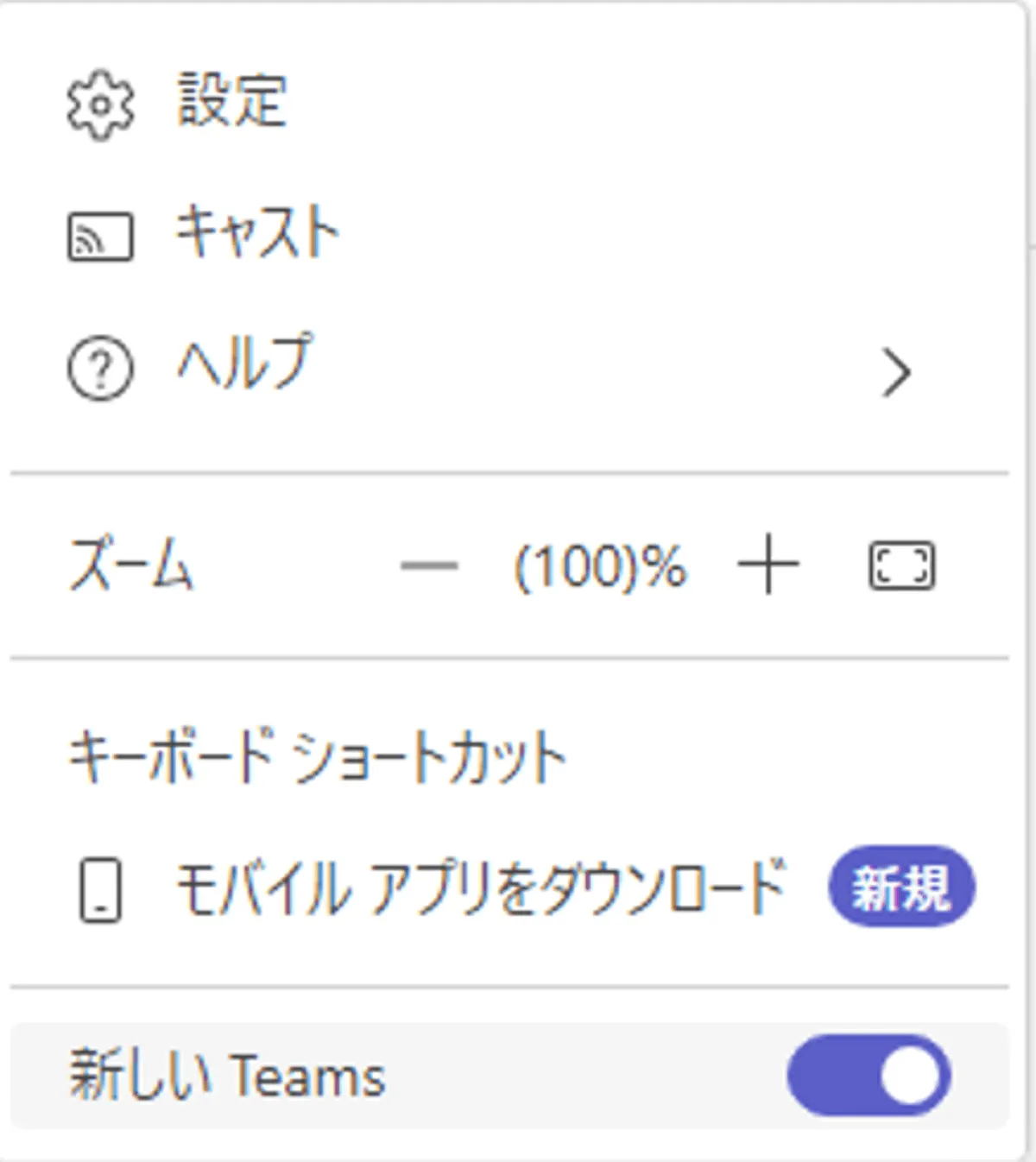Zoom in with the plus button
Viewport: 1036px width, 1162px height.
768,565
